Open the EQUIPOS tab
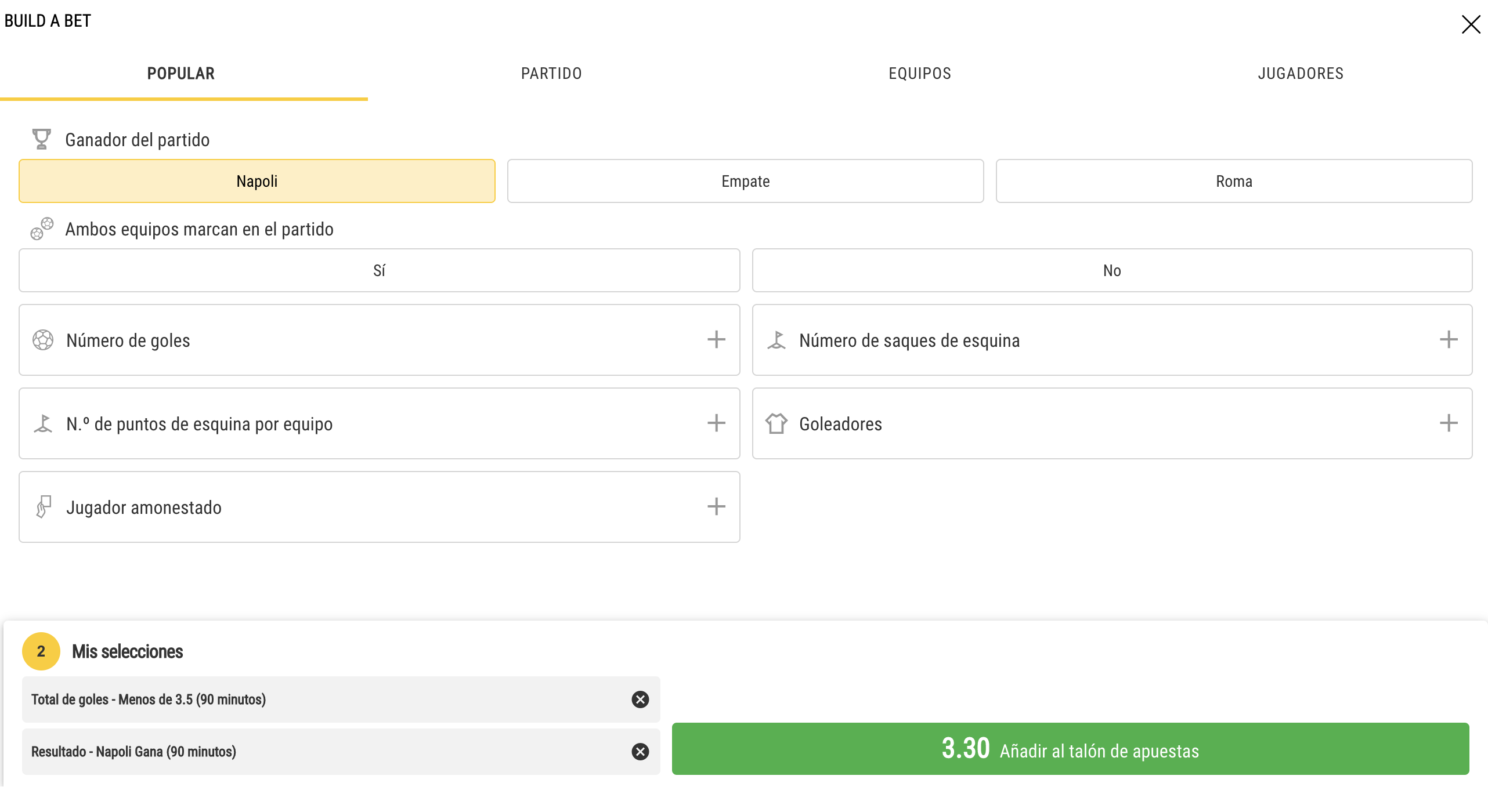Screen dimensions: 1488x812 tap(920, 74)
